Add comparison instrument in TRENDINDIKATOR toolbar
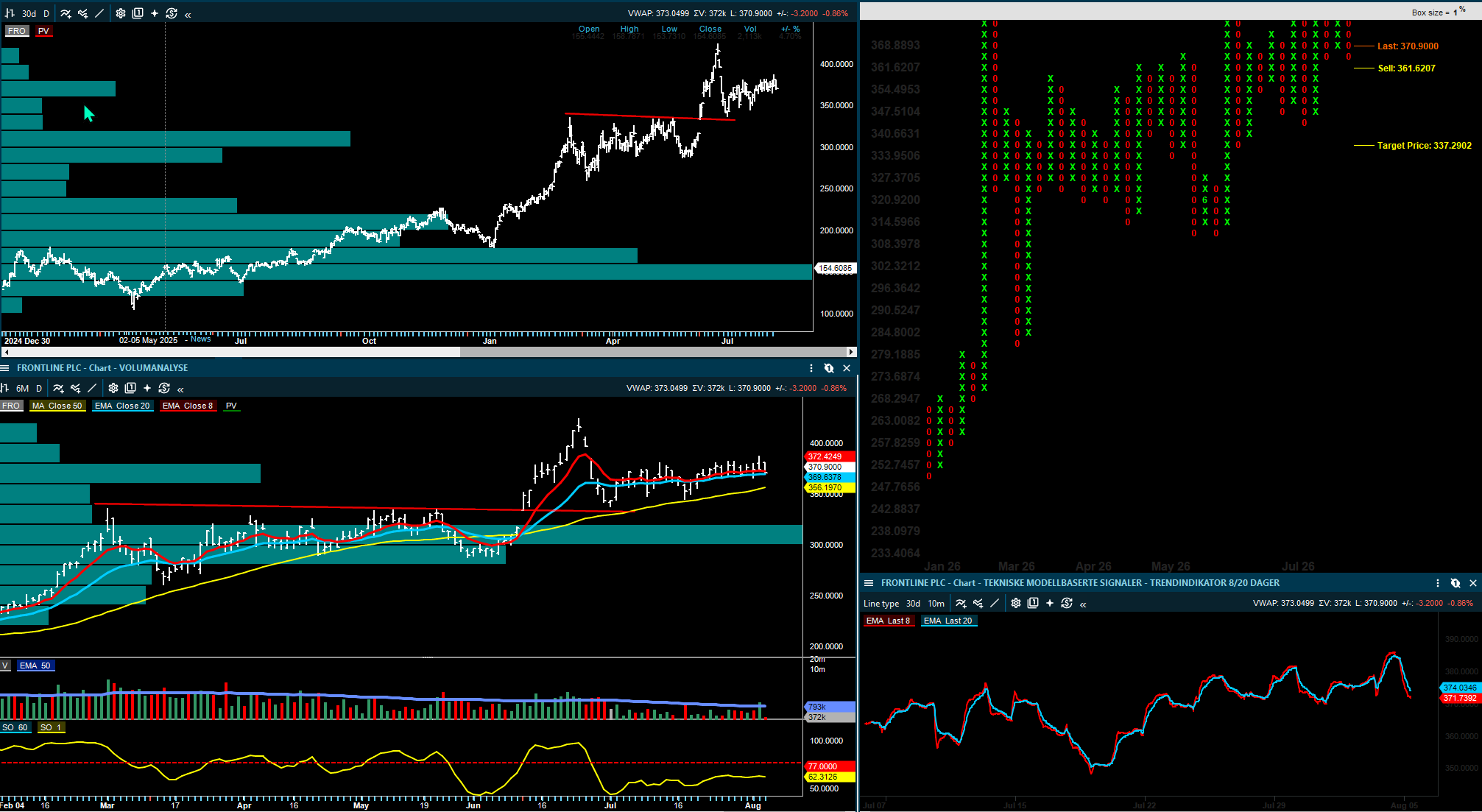 [x=978, y=604]
